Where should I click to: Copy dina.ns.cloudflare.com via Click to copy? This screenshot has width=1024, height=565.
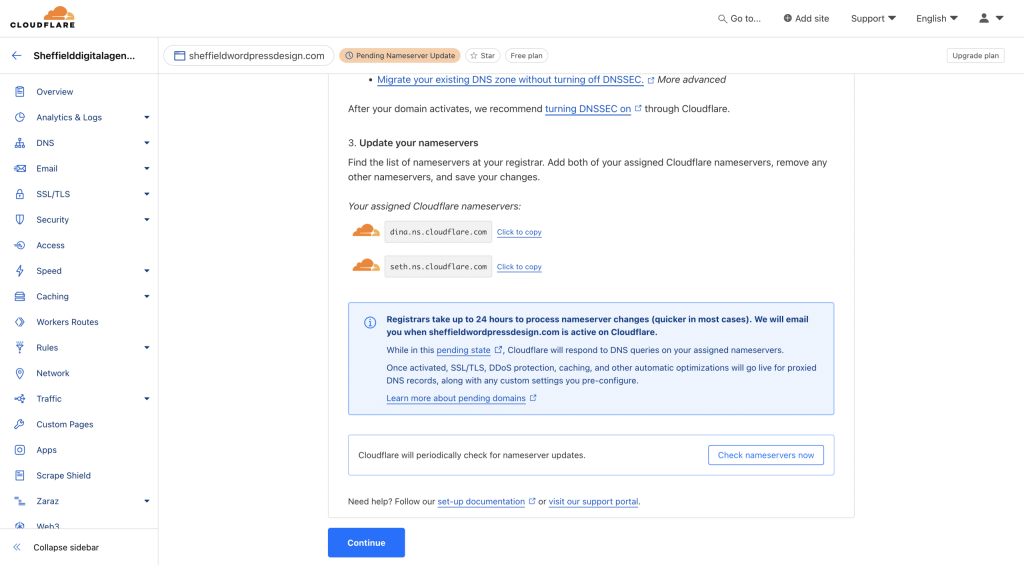pos(519,232)
